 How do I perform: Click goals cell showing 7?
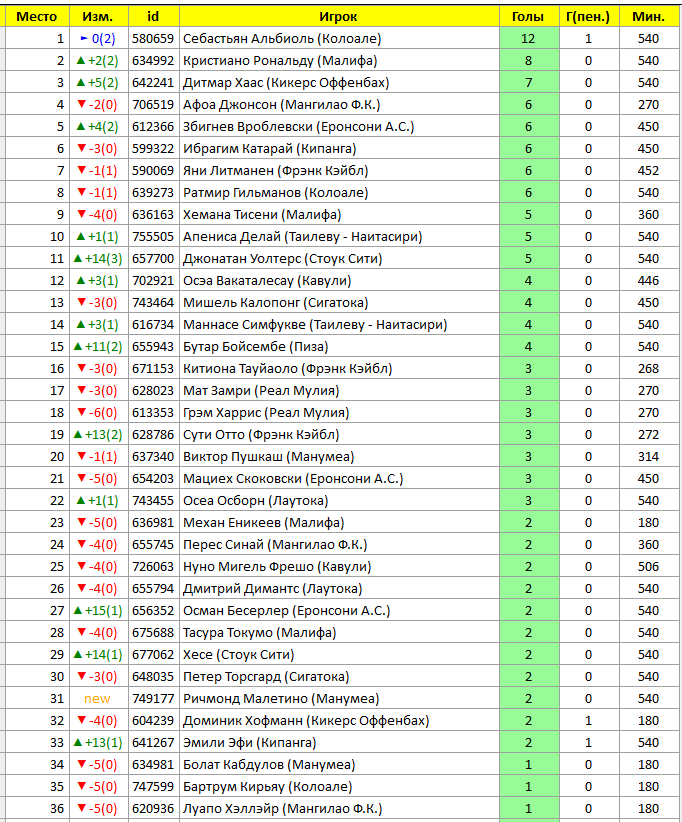pos(528,83)
